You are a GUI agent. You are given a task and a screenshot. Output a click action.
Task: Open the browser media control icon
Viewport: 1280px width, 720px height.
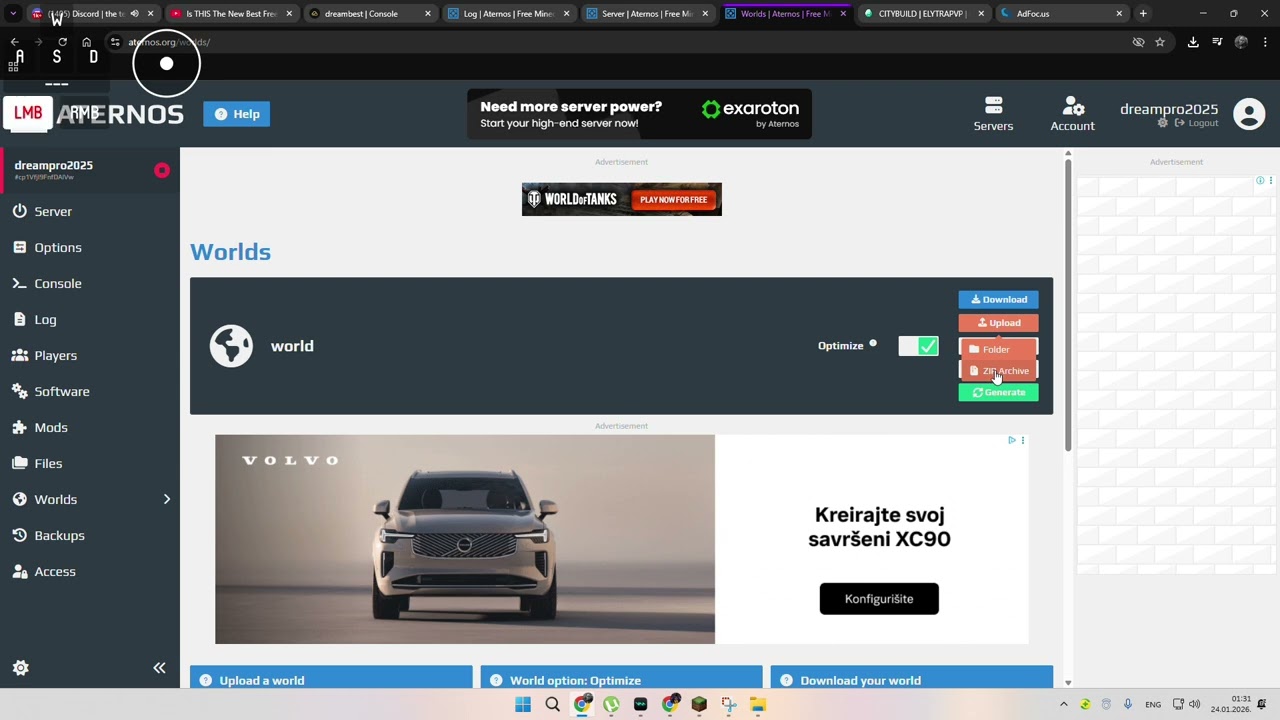point(1217,42)
